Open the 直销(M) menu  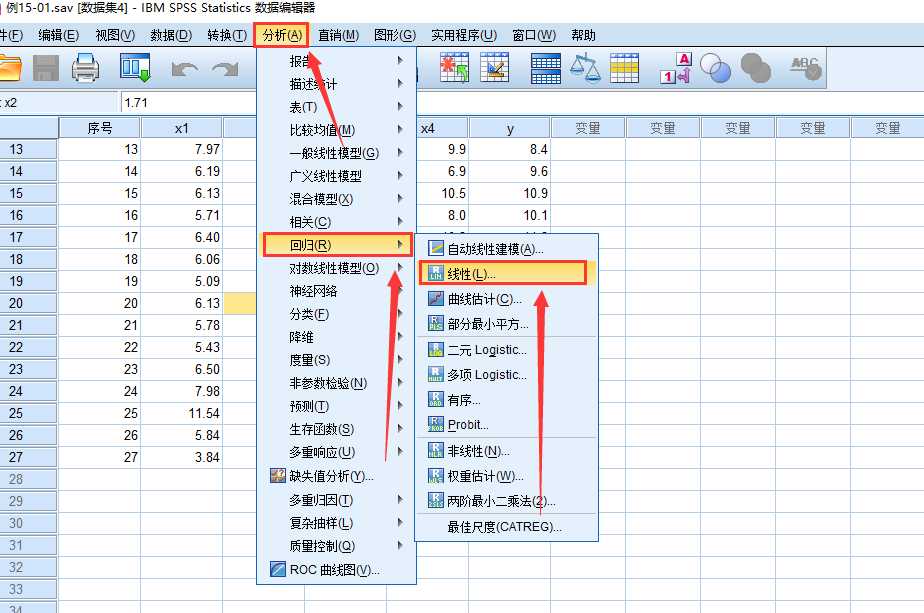point(338,35)
